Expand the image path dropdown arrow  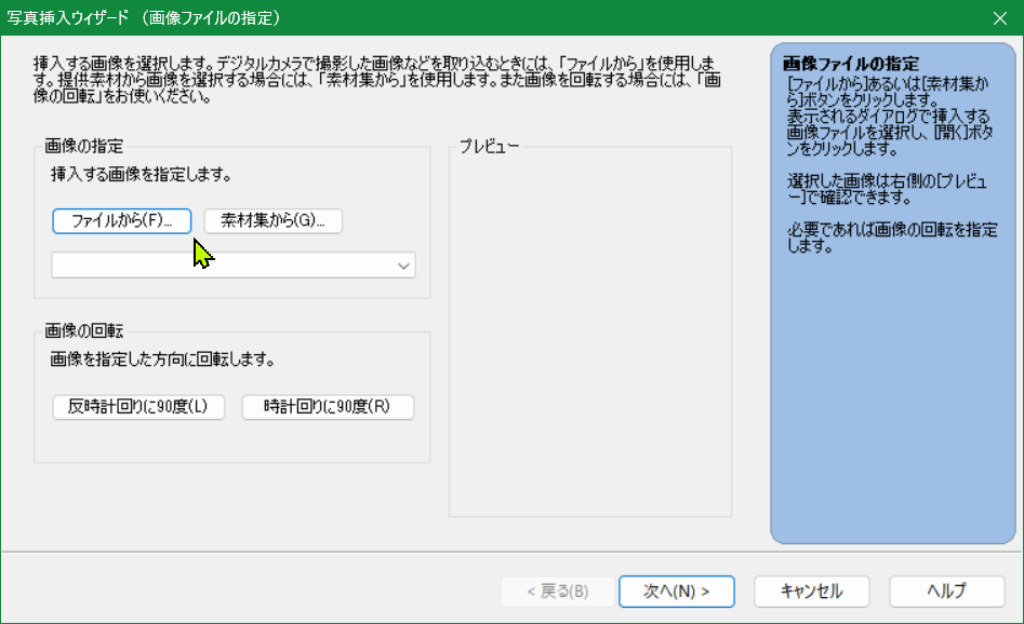click(404, 266)
